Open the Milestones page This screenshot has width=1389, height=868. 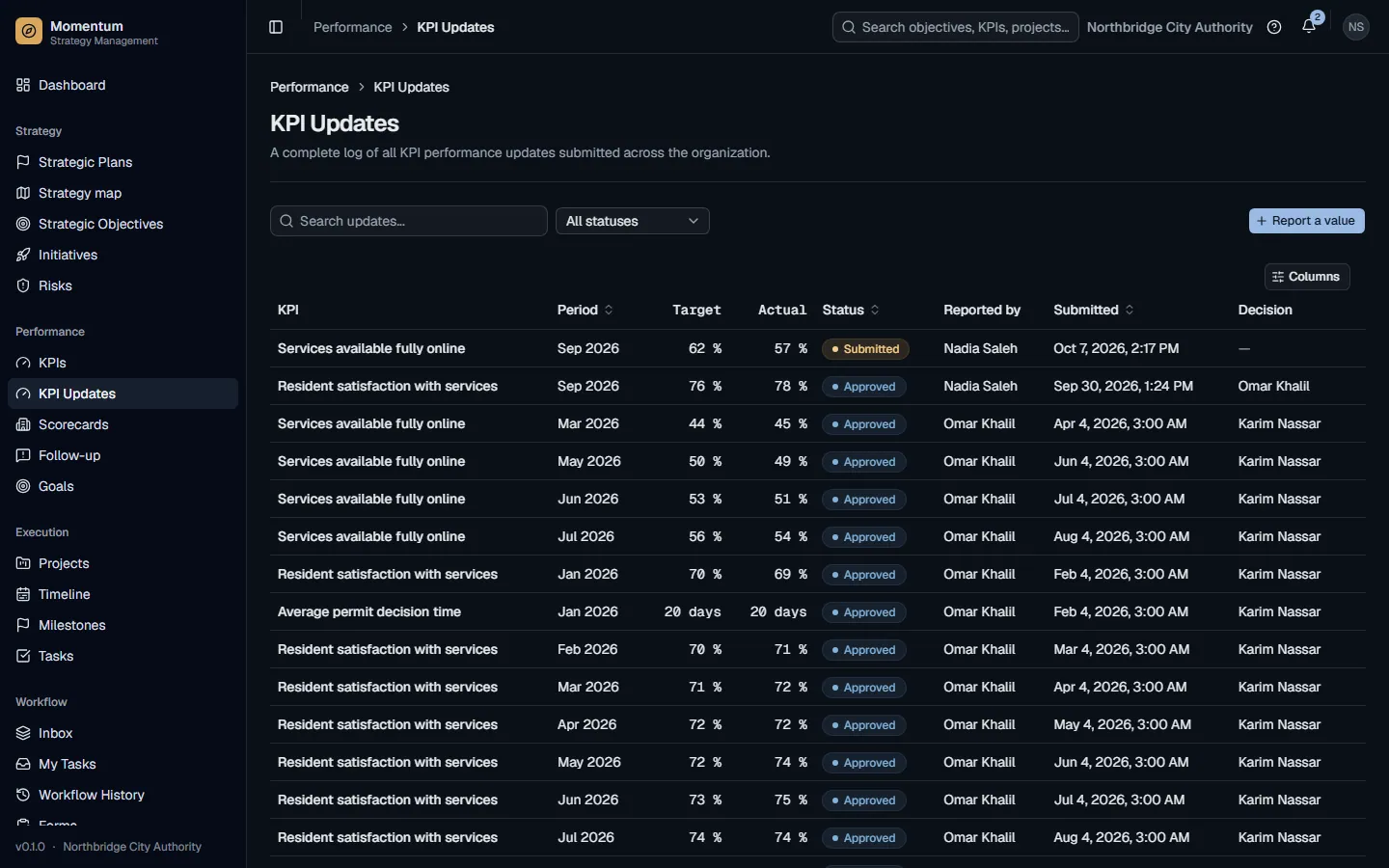(x=123, y=625)
